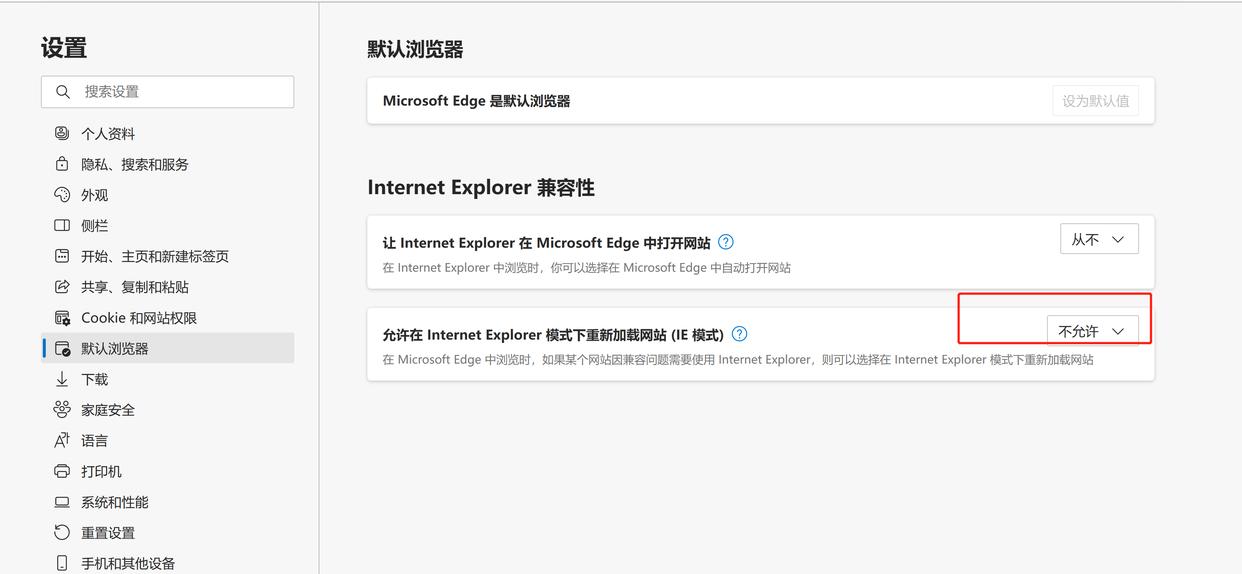The width and height of the screenshot is (1242, 574).
Task: Click the search magnifier icon in settings
Action: click(x=63, y=92)
